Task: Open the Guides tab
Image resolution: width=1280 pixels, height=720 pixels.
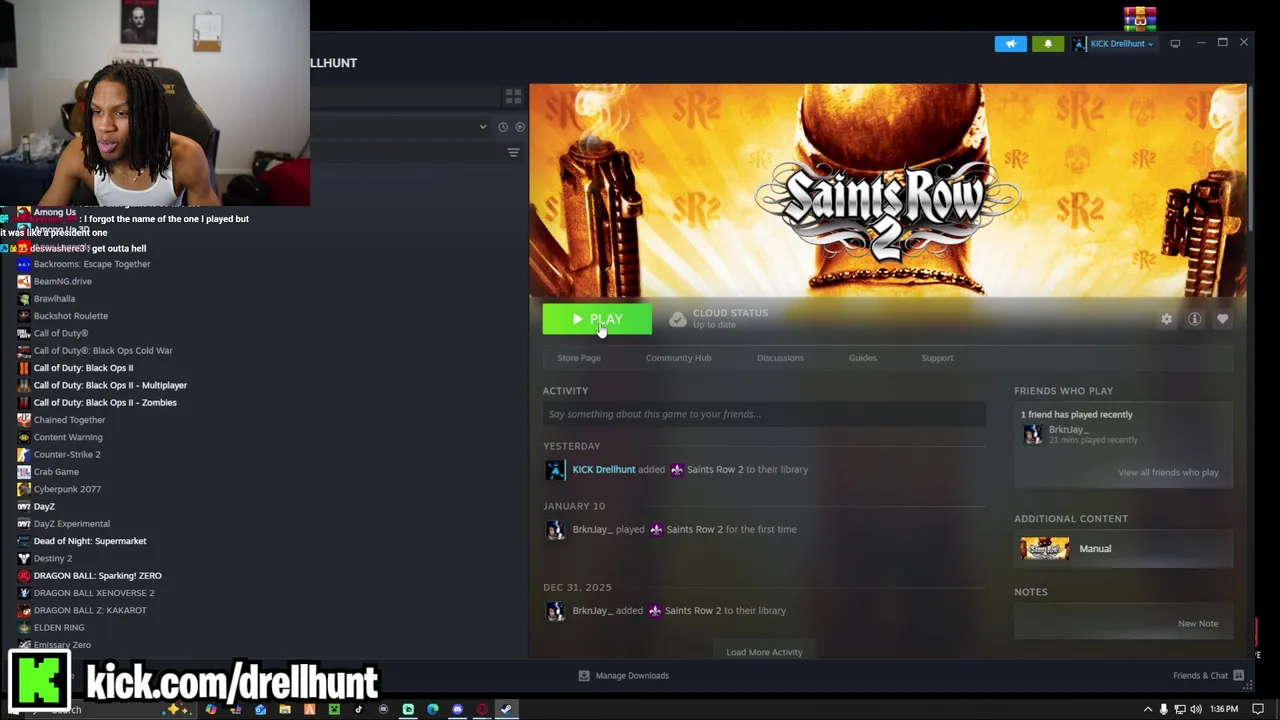Action: click(862, 358)
